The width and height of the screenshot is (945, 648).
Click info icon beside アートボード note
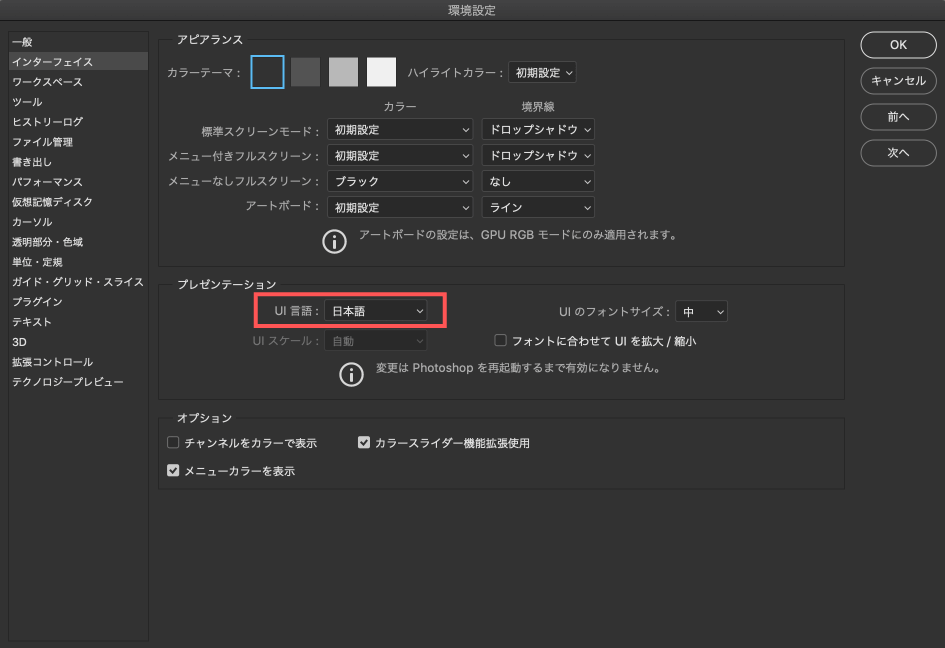pos(334,242)
